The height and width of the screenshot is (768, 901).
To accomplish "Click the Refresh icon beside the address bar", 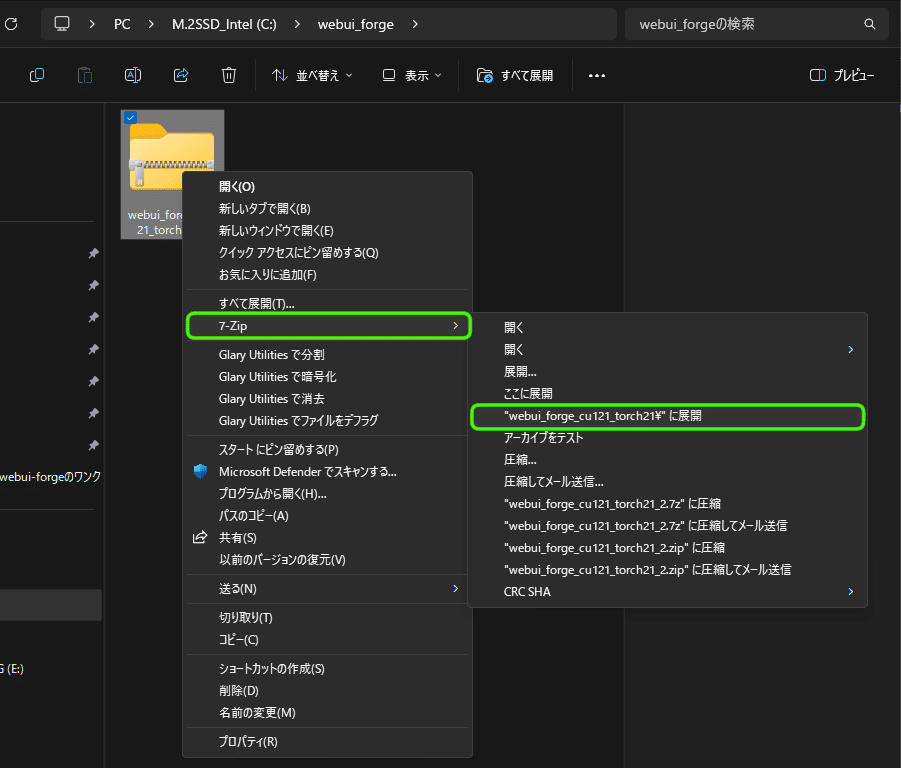I will (x=10, y=23).
